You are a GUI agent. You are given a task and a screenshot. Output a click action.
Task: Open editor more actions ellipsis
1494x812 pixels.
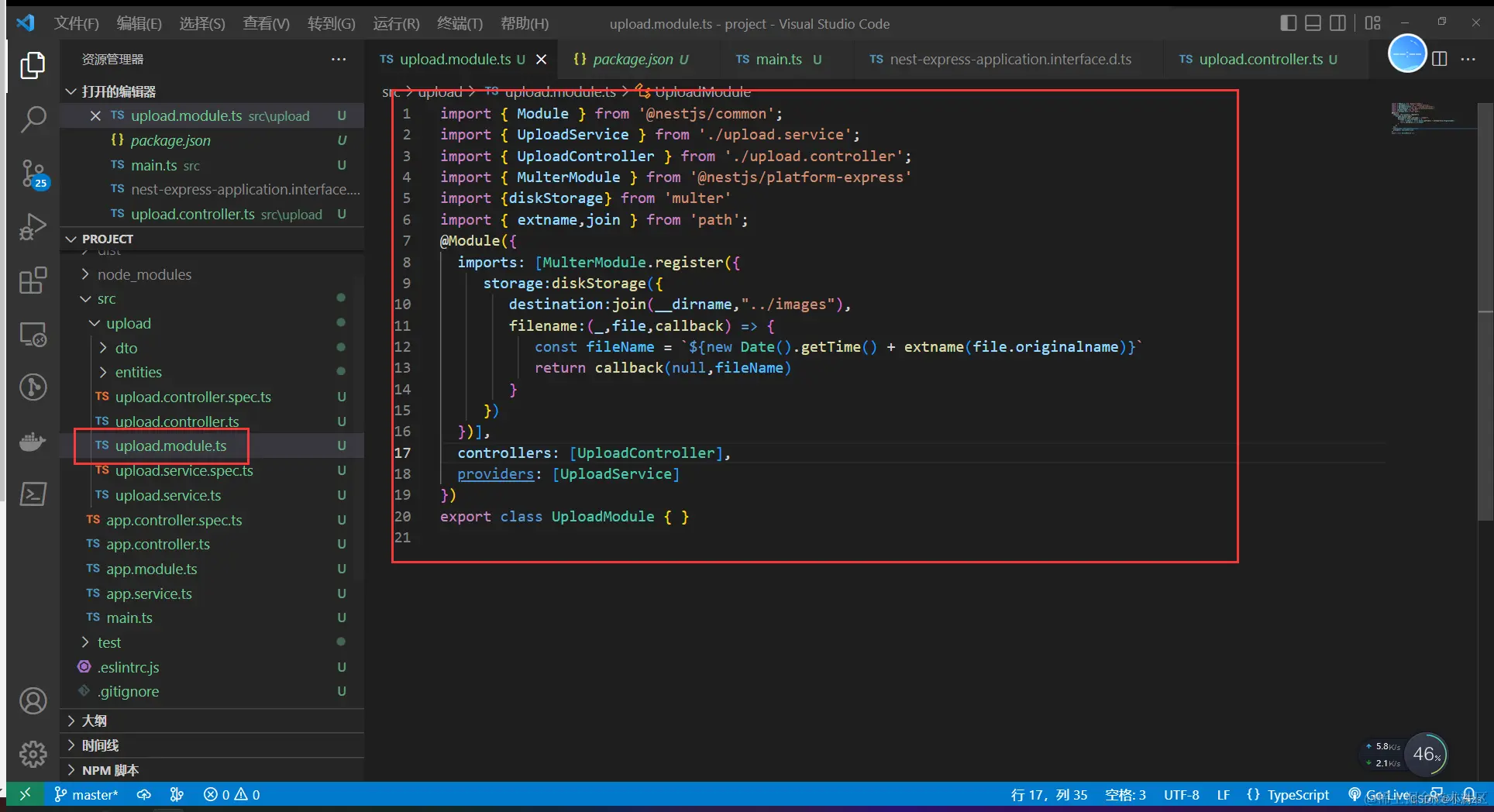click(1468, 59)
